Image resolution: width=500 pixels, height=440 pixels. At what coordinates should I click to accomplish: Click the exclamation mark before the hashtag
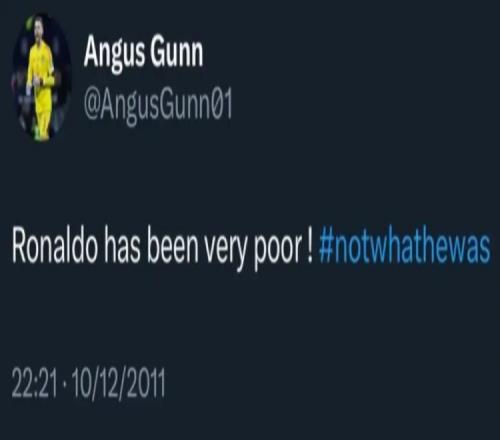(309, 248)
